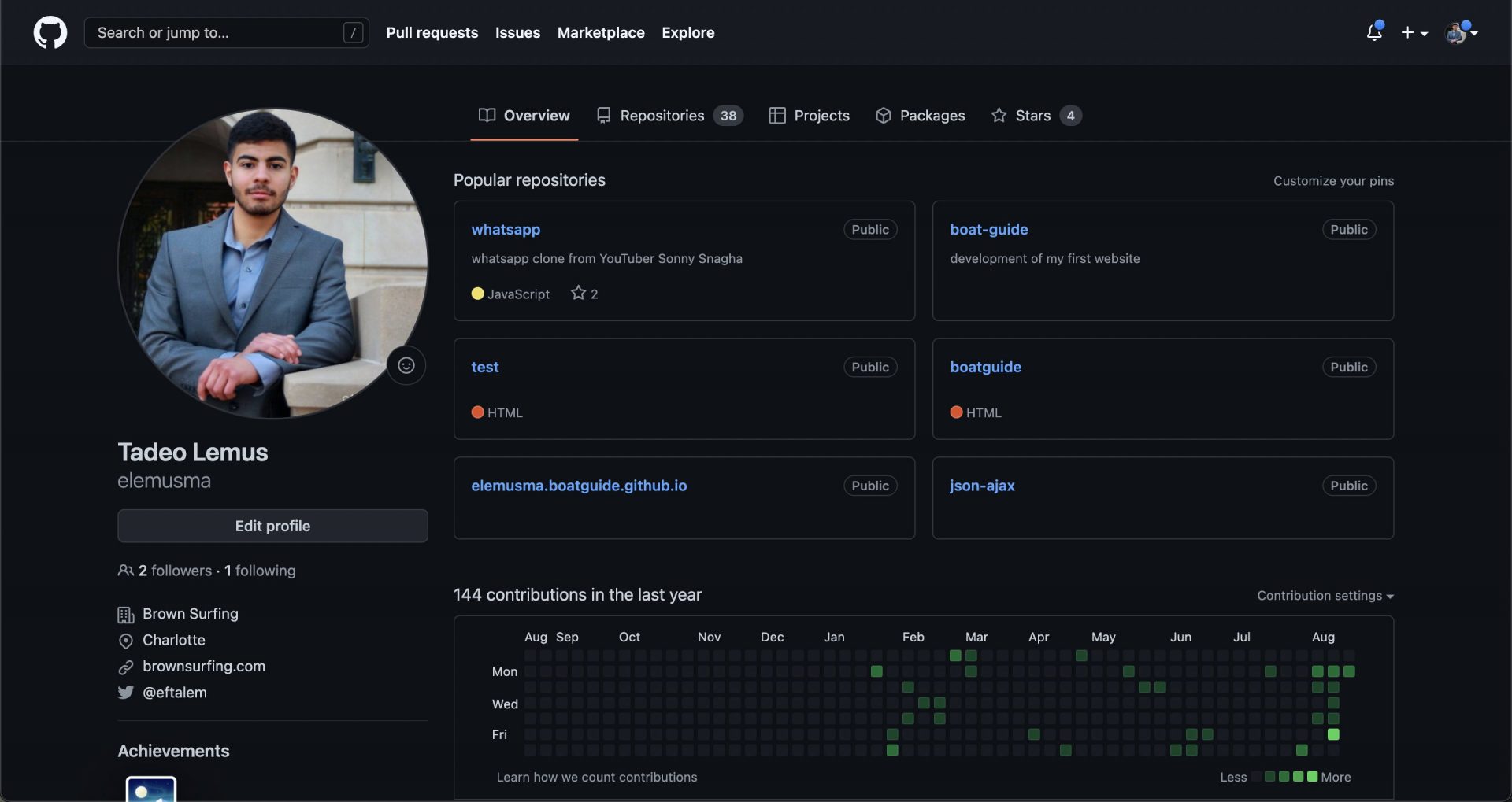The width and height of the screenshot is (1512, 802).
Task: Click the username elemusma
Action: [165, 481]
